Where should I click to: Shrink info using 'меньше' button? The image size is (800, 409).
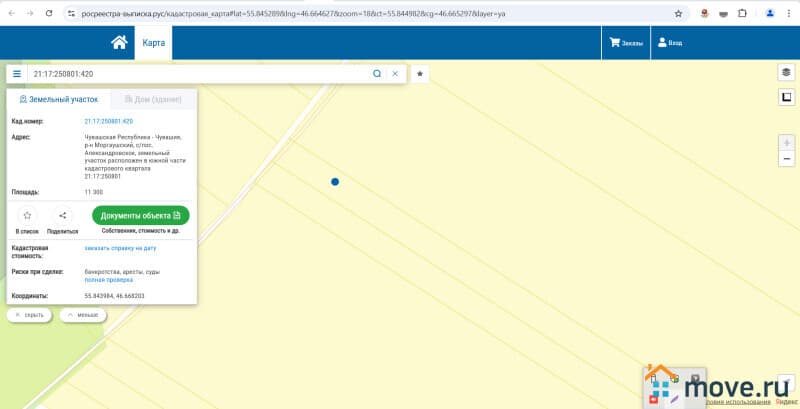tap(83, 314)
